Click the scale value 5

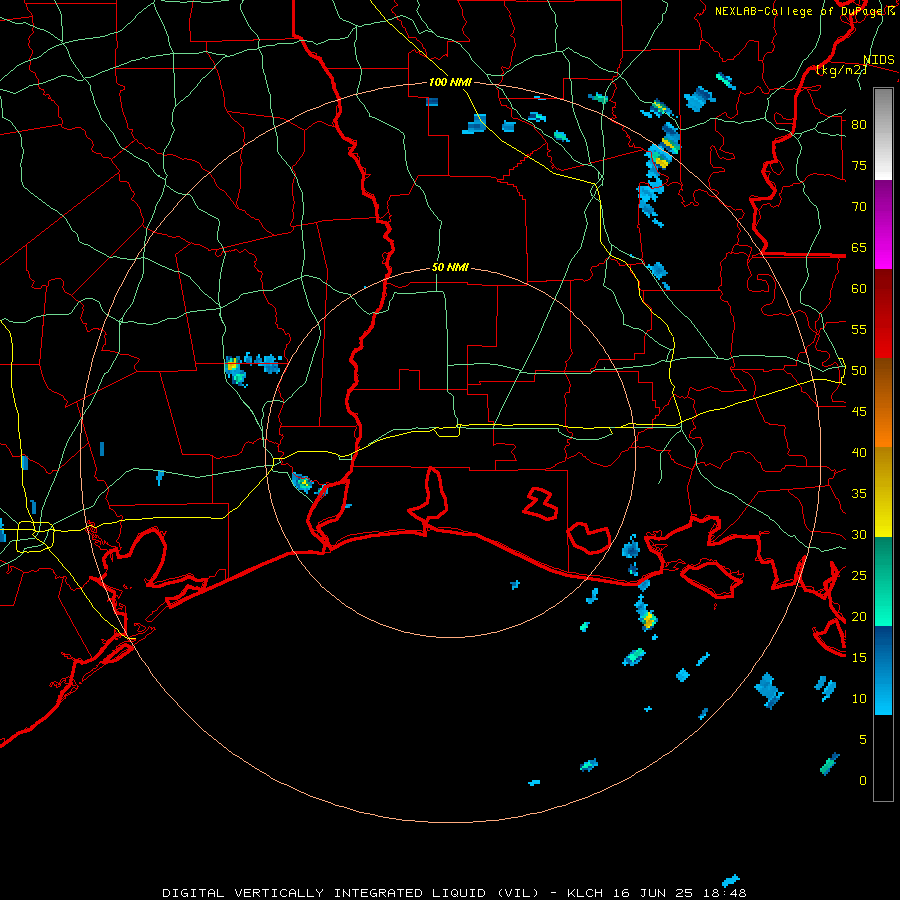(x=863, y=740)
